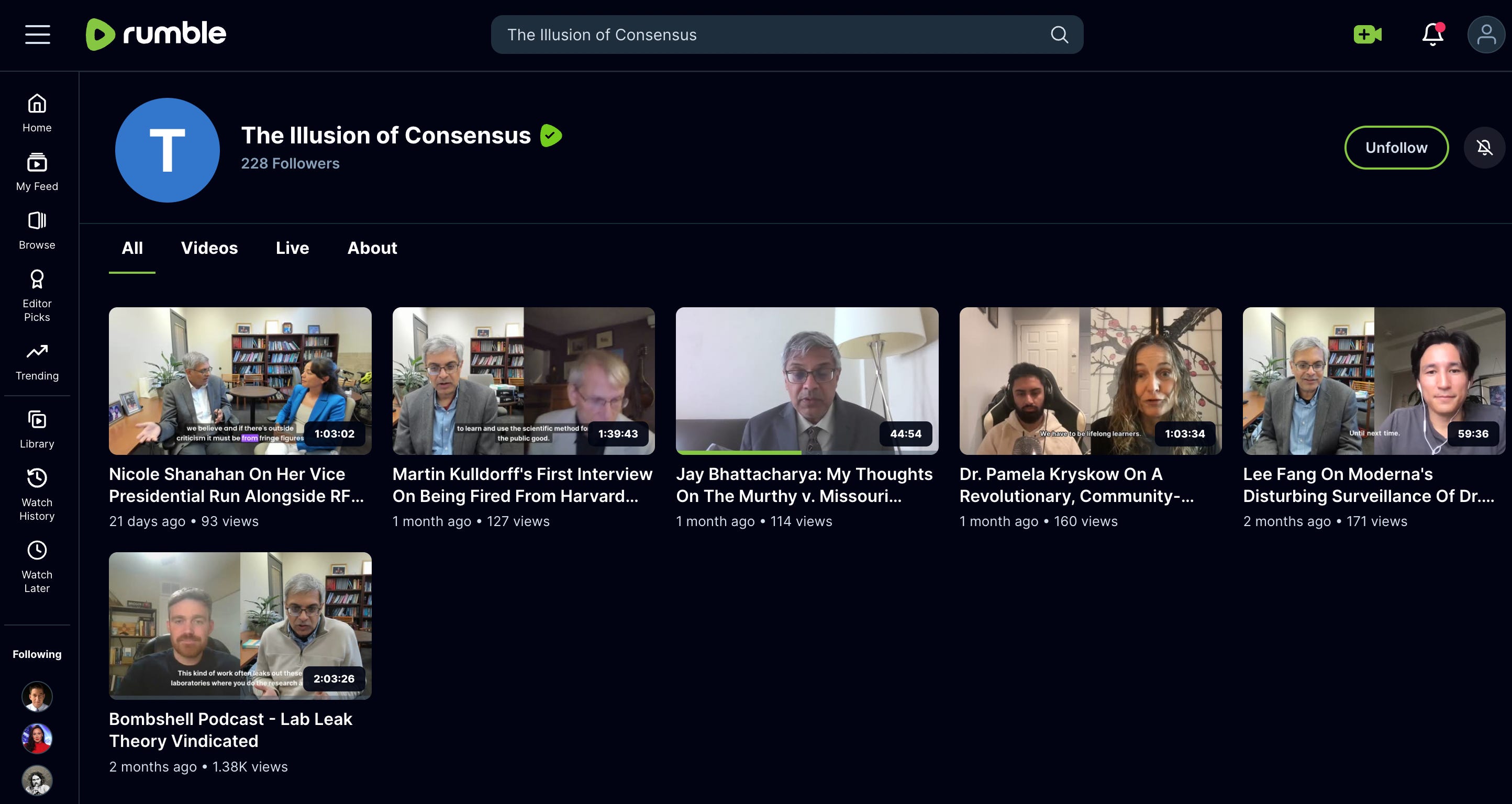Open second followed channel avatar with red outfit

pyautogui.click(x=37, y=738)
